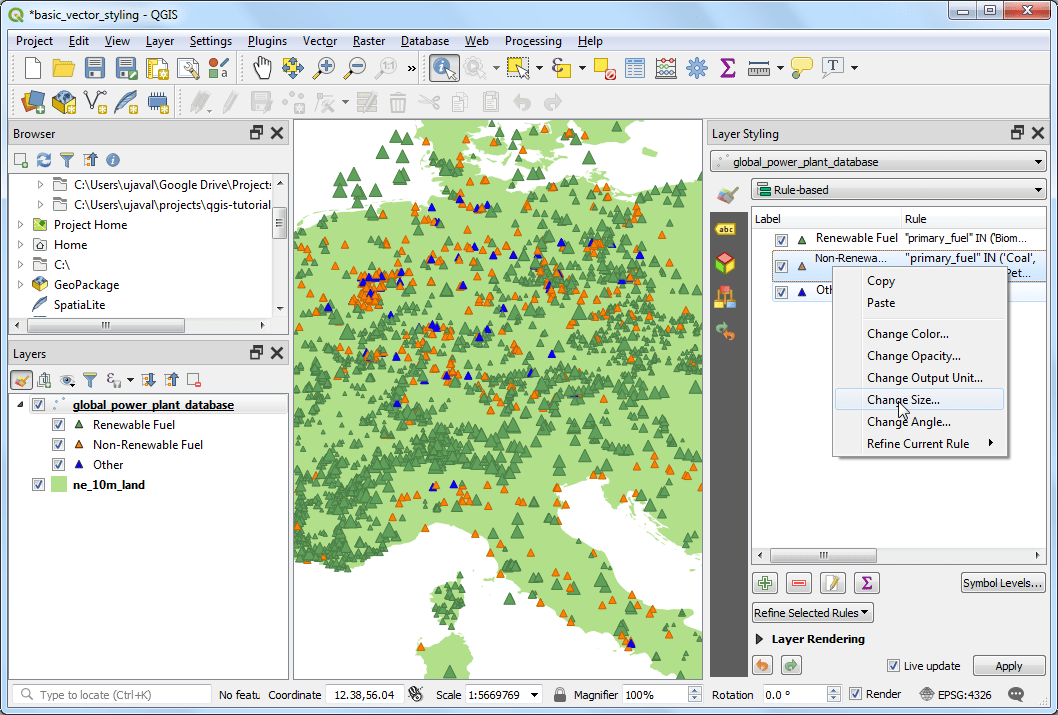Click the Symbol Levels button
The width and height of the screenshot is (1058, 715).
1003,583
